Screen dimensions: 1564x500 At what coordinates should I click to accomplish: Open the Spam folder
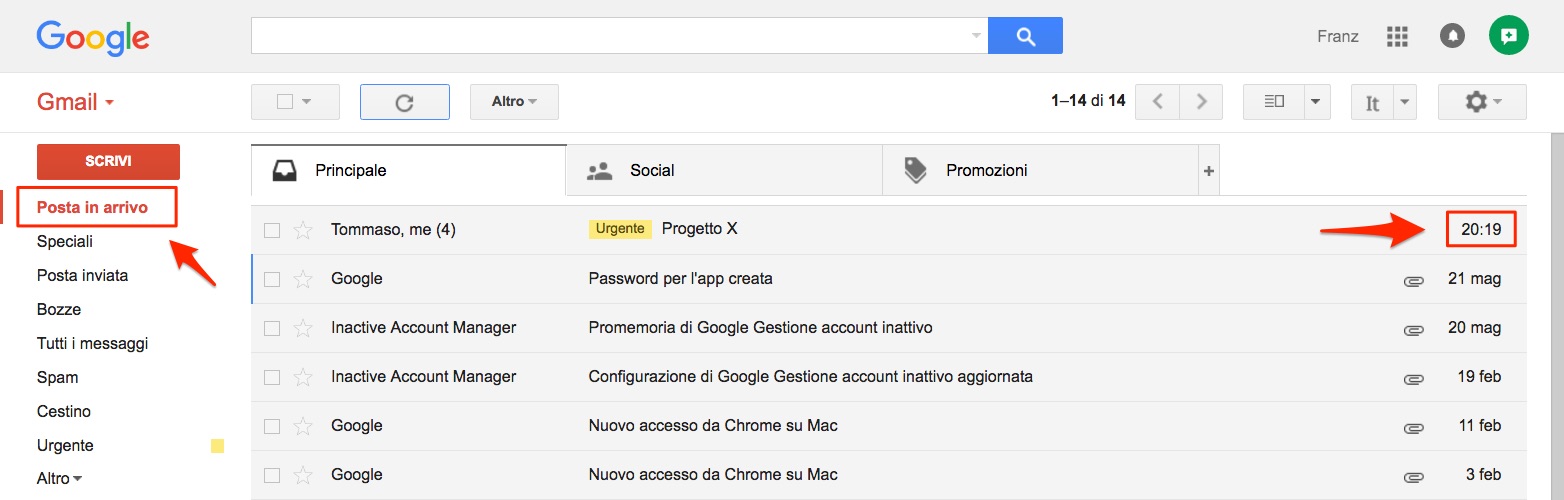coord(57,378)
